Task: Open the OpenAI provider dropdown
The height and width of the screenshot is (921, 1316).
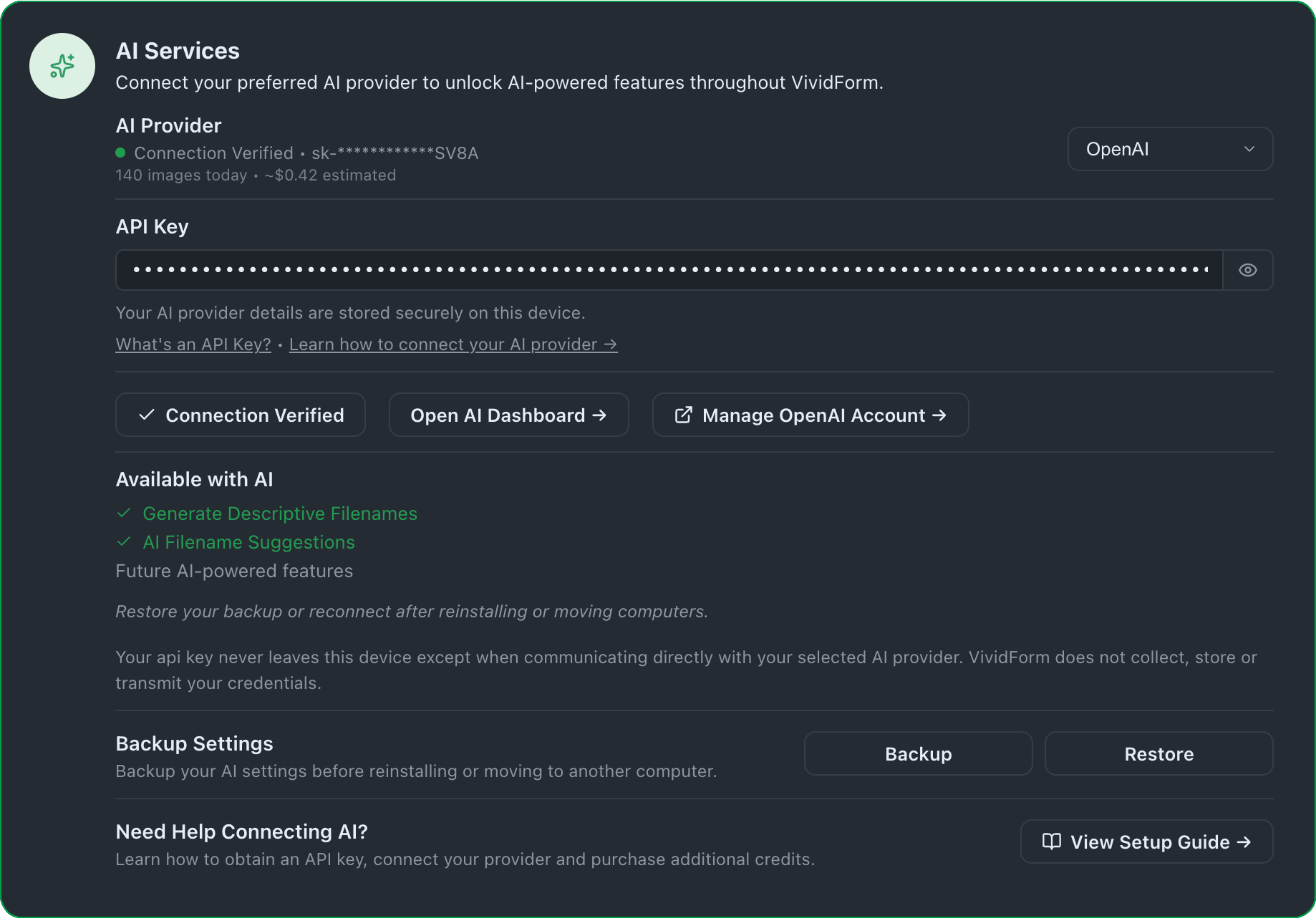Action: point(1170,149)
